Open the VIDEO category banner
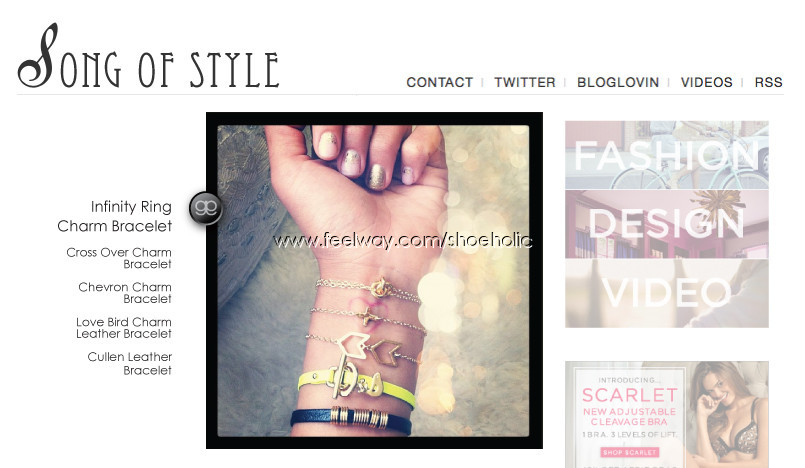 click(x=667, y=294)
